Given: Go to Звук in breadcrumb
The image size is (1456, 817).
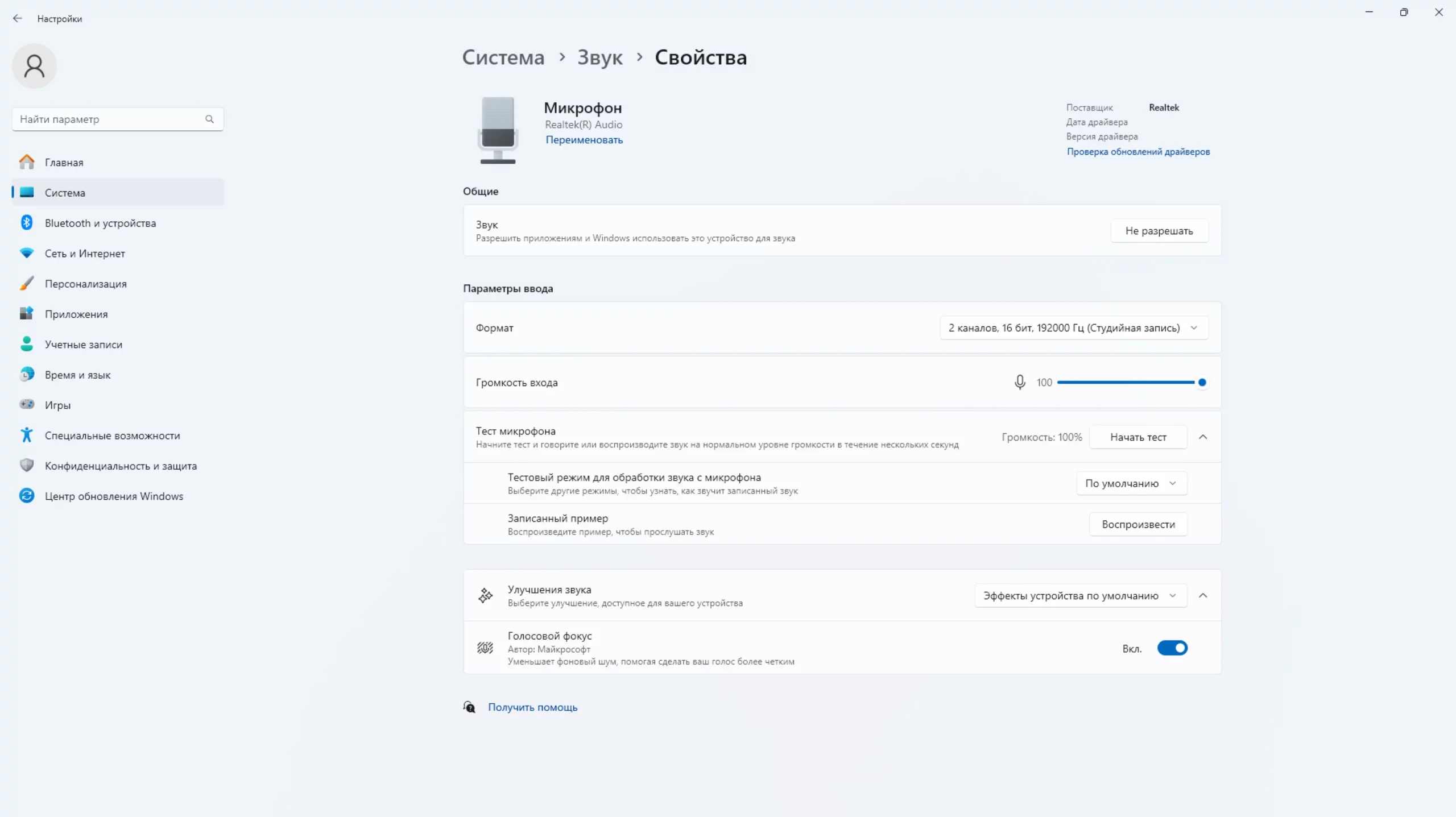Looking at the screenshot, I should coord(599,57).
